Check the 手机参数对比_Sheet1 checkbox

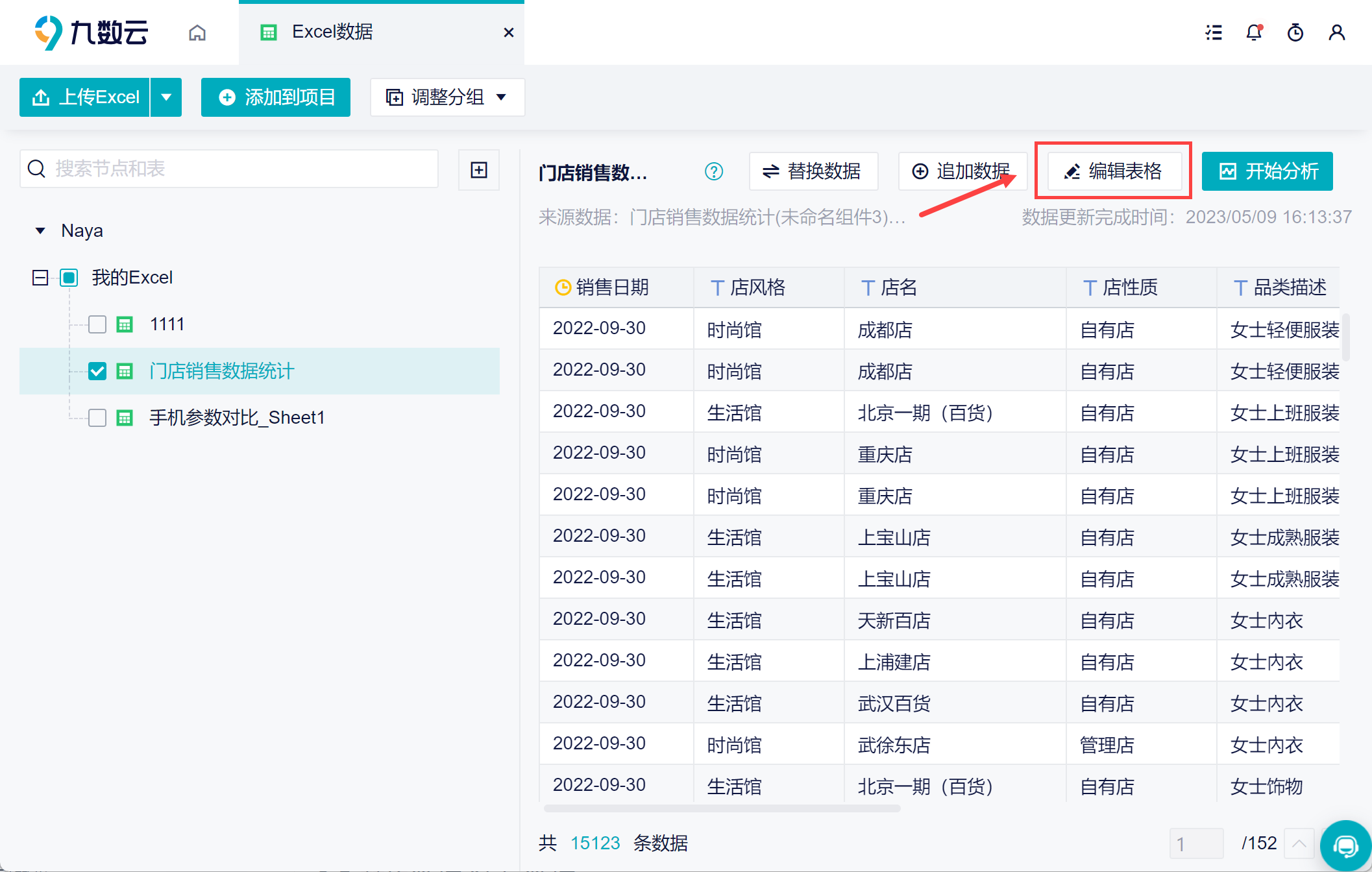pyautogui.click(x=97, y=418)
